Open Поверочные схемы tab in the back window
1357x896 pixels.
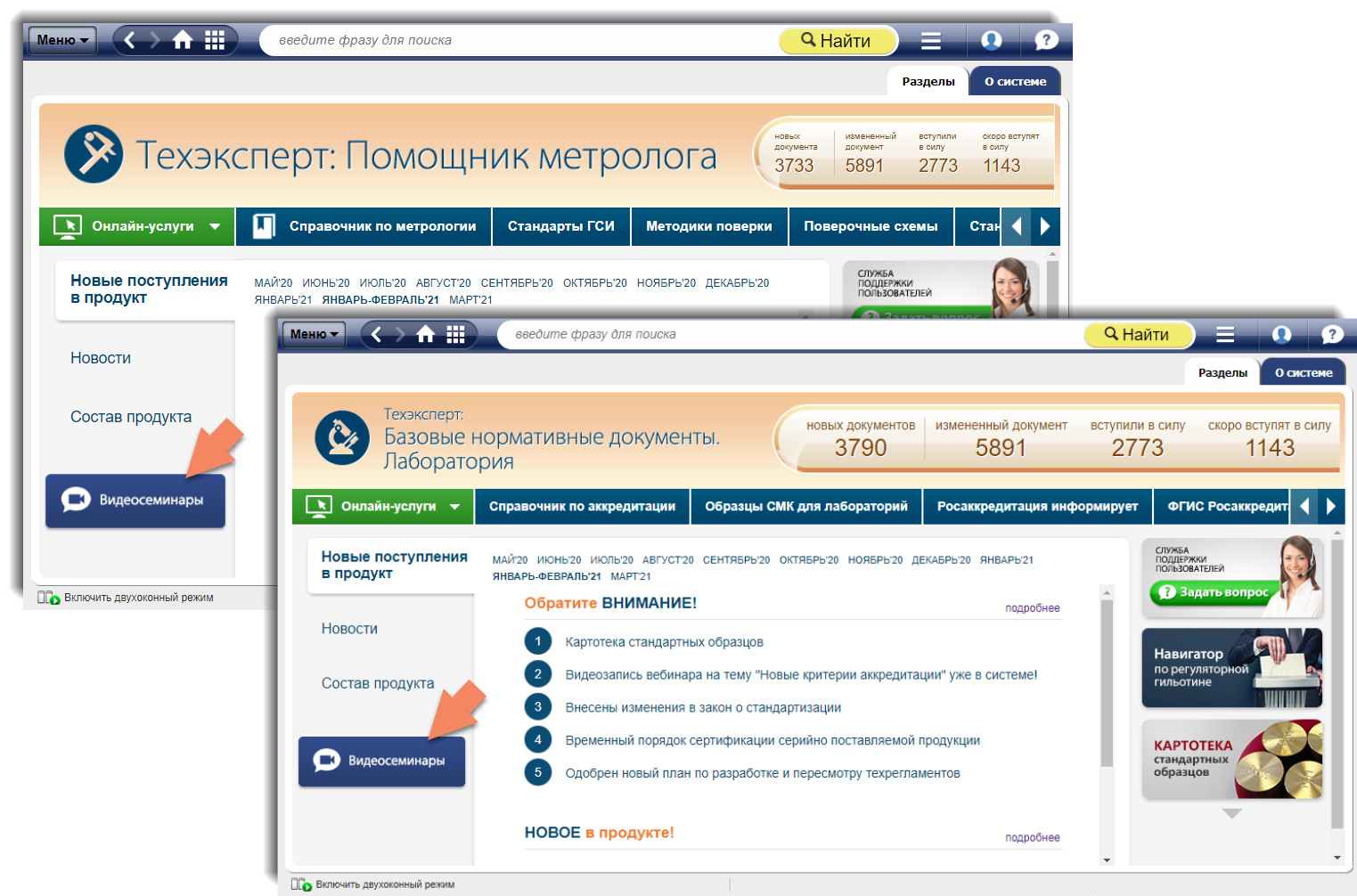click(x=871, y=226)
